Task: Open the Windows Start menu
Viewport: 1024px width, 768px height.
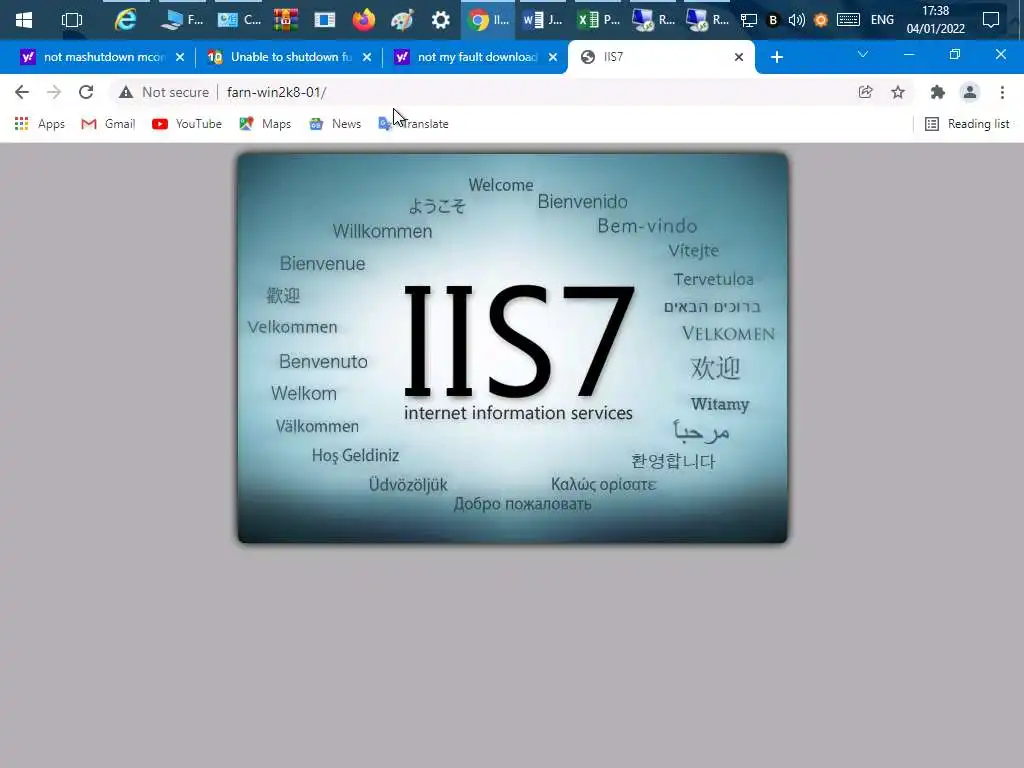Action: (x=24, y=20)
